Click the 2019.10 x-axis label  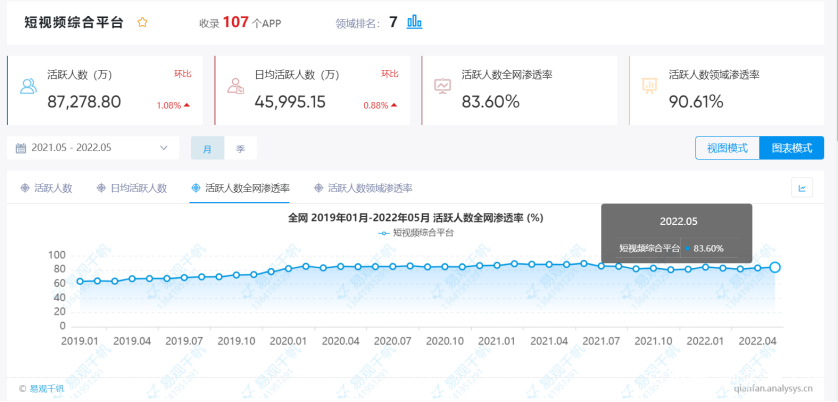(x=236, y=341)
